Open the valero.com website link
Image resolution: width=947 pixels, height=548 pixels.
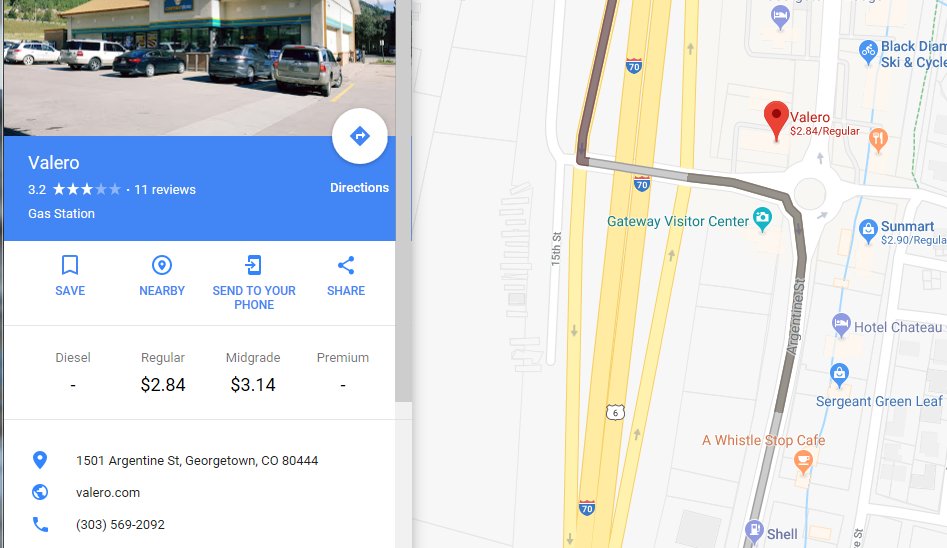tap(108, 492)
